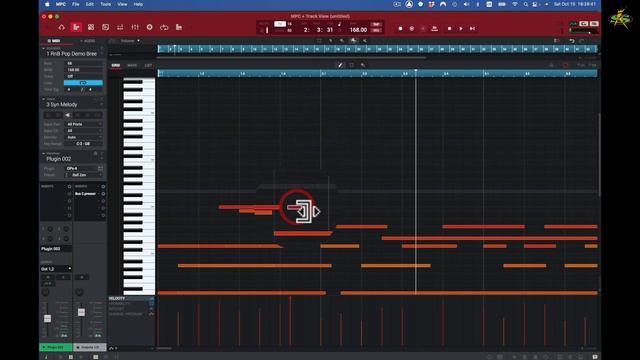640x360 pixels.
Task: Collapse the Sequence section triangle
Action: point(43,49)
